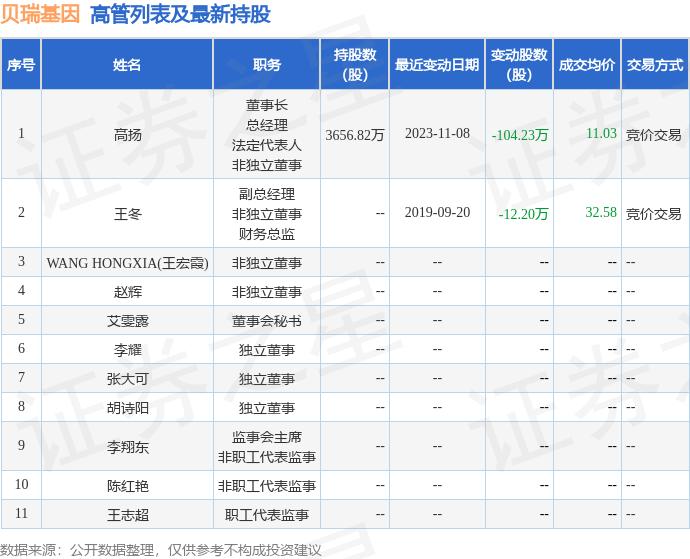
Task: Click the 副总经理 position text
Action: click(267, 194)
